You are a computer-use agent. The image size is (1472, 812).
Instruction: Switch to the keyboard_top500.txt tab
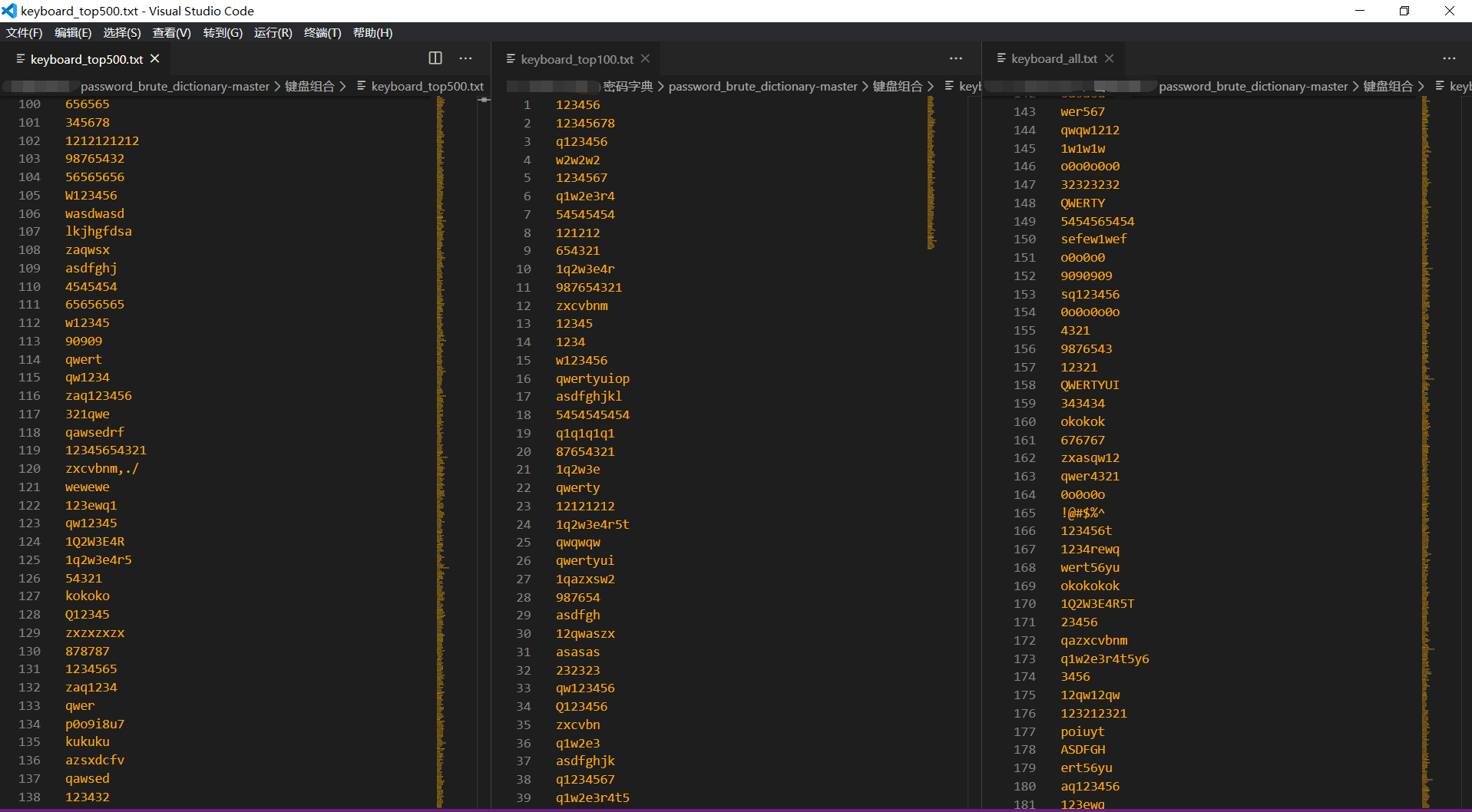click(87, 59)
